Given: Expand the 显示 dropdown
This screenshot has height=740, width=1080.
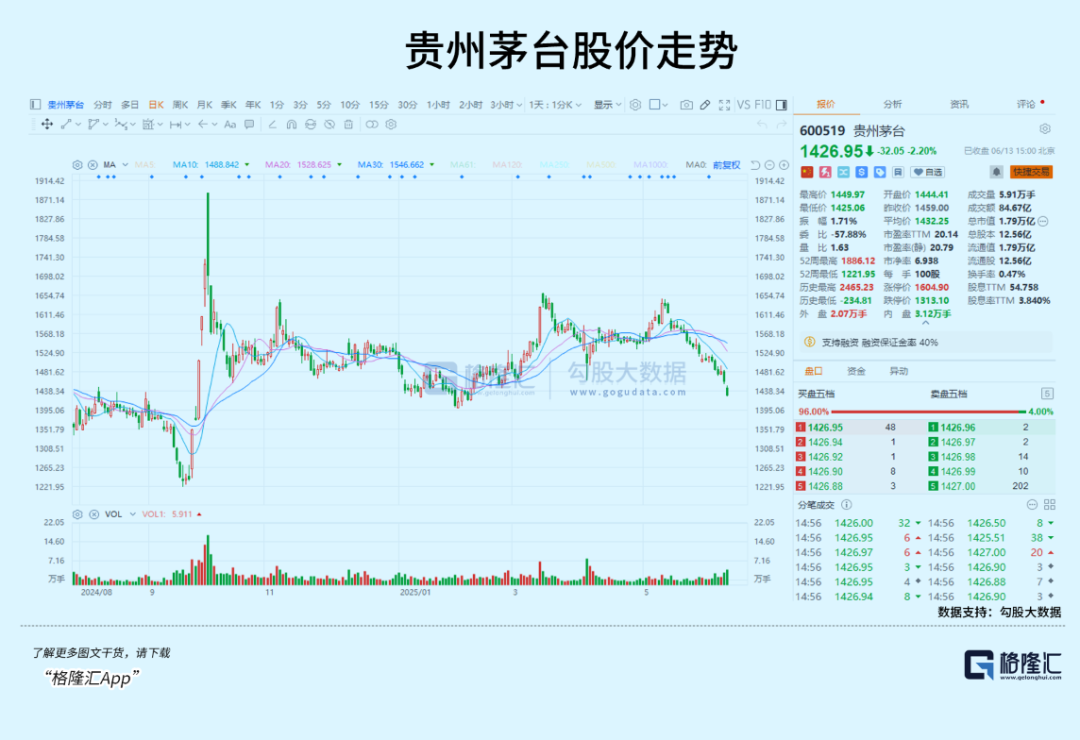Looking at the screenshot, I should [607, 104].
